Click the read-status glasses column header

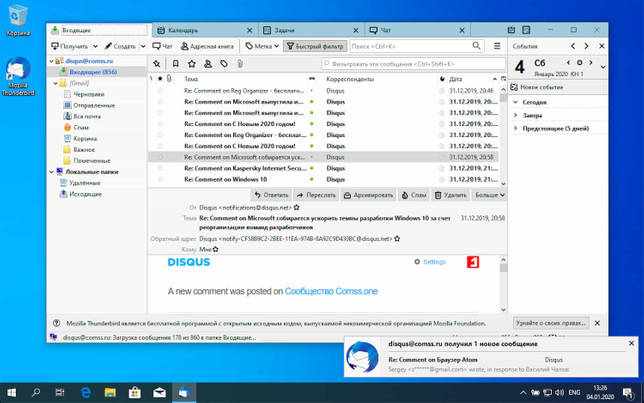tap(312, 78)
